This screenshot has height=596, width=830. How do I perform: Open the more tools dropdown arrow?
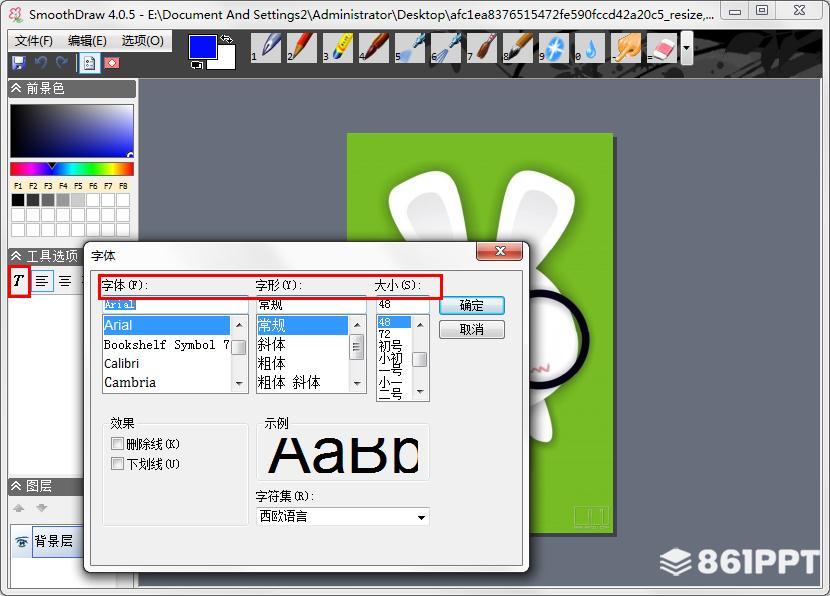coord(687,48)
